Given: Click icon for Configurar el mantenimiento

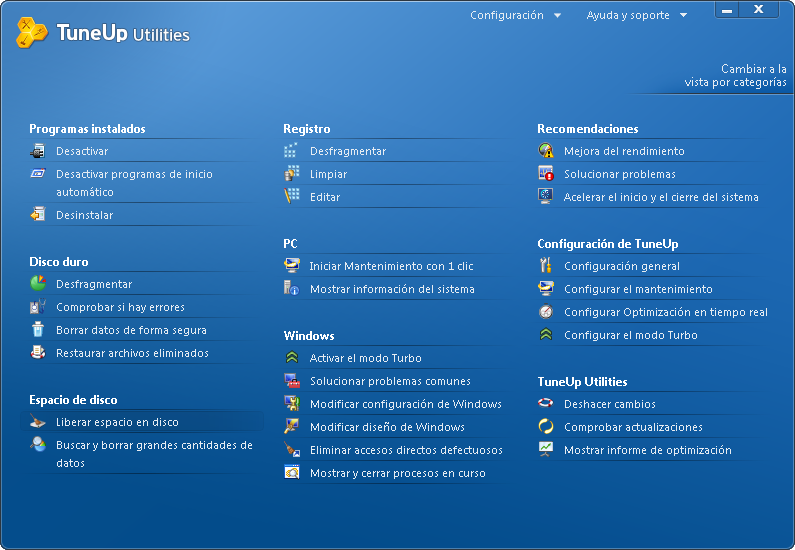Looking at the screenshot, I should pyautogui.click(x=546, y=288).
